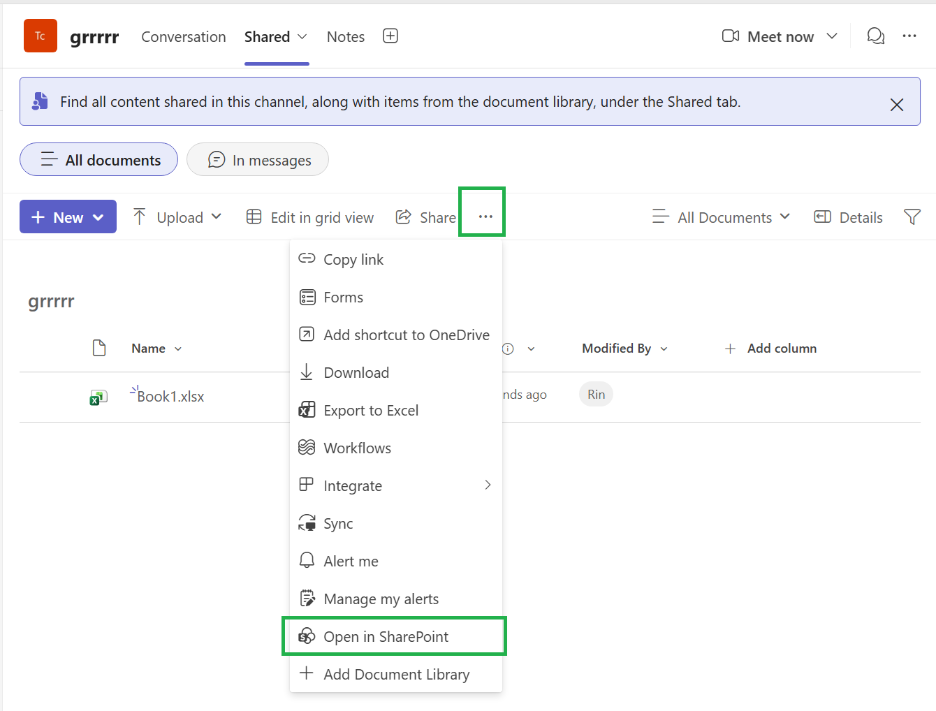The image size is (936, 711).
Task: Choose Add shortcut to OneDrive
Action: tap(395, 335)
